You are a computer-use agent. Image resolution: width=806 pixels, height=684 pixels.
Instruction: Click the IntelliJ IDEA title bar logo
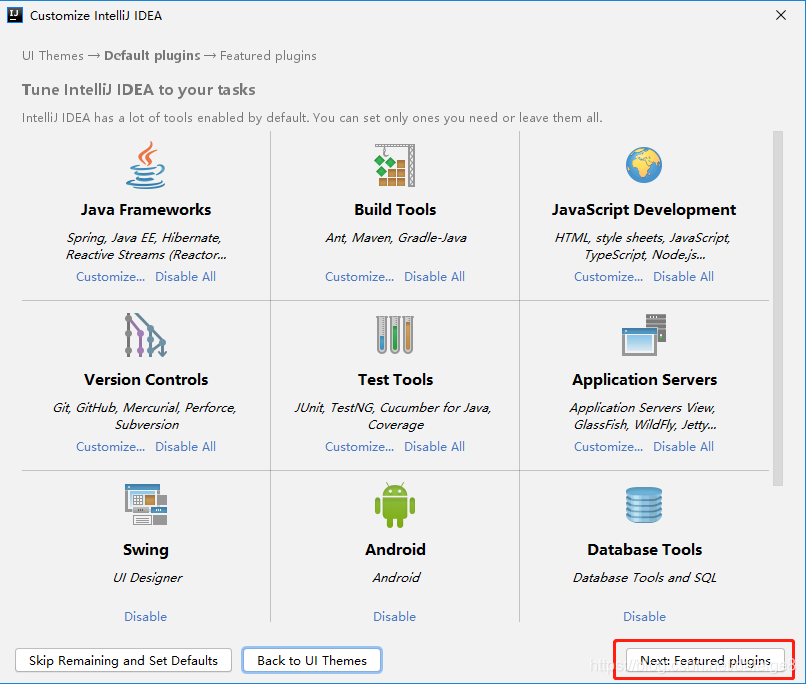coord(14,14)
